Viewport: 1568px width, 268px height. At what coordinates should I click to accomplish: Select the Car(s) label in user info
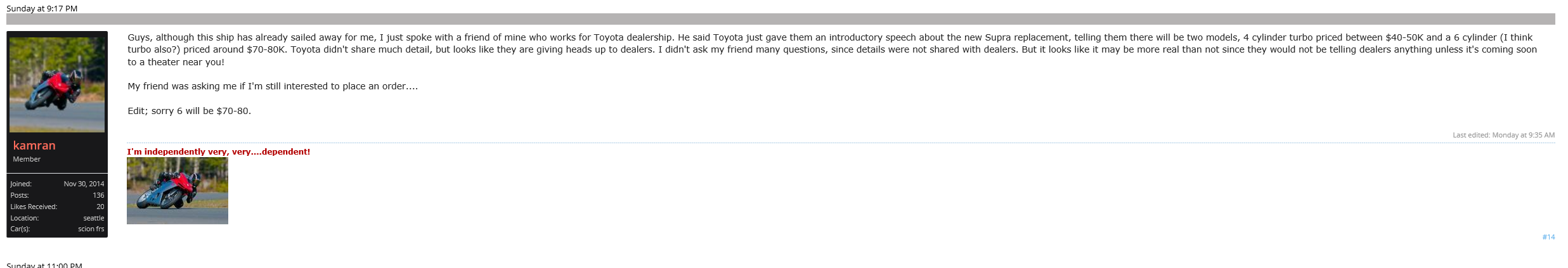pyautogui.click(x=20, y=229)
